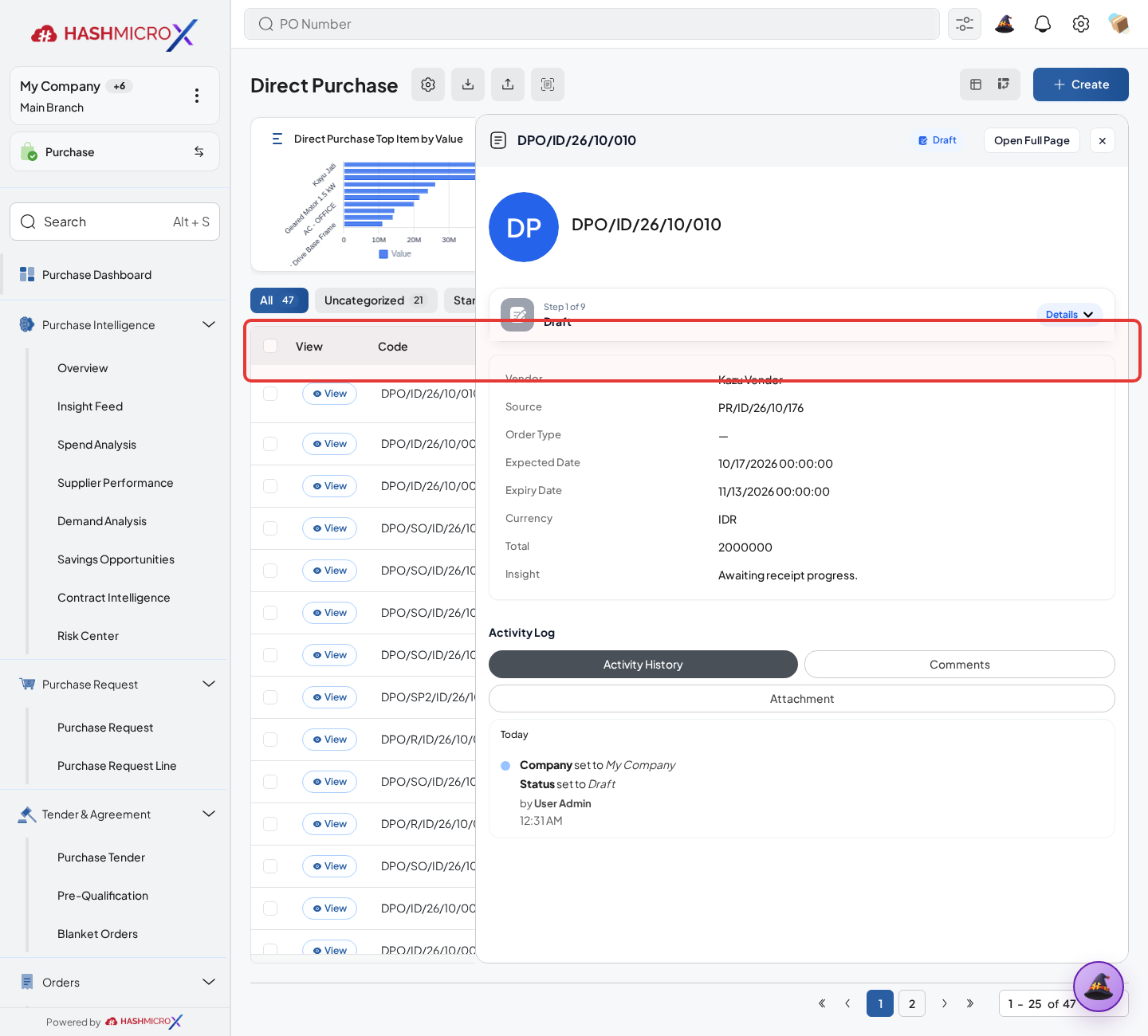Click Open Full Page button

click(1032, 140)
